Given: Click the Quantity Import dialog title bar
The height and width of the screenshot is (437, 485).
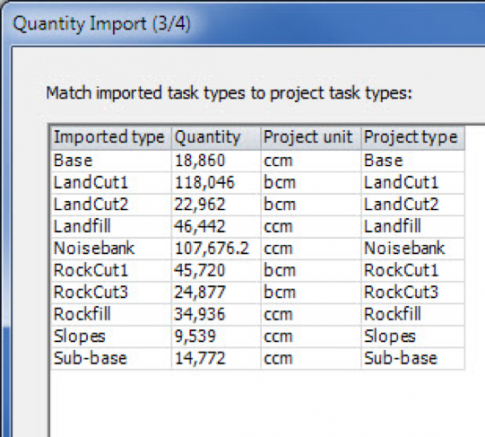Looking at the screenshot, I should click(x=243, y=24).
